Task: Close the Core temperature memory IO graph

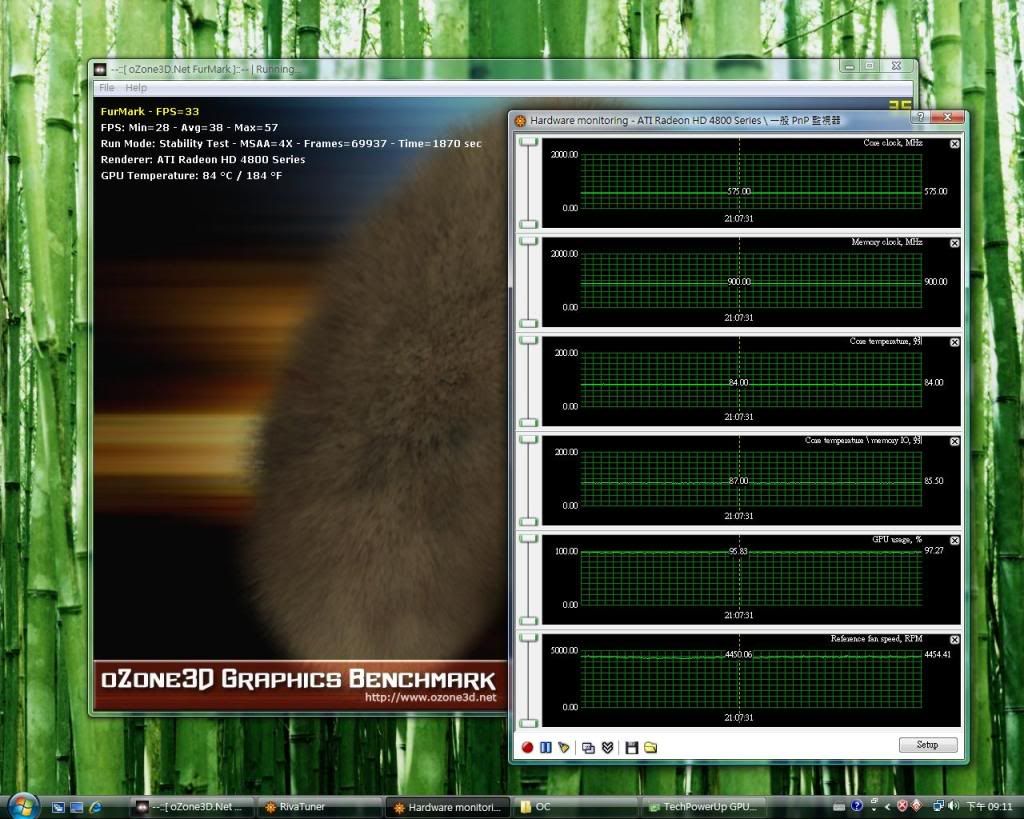Action: pos(955,442)
